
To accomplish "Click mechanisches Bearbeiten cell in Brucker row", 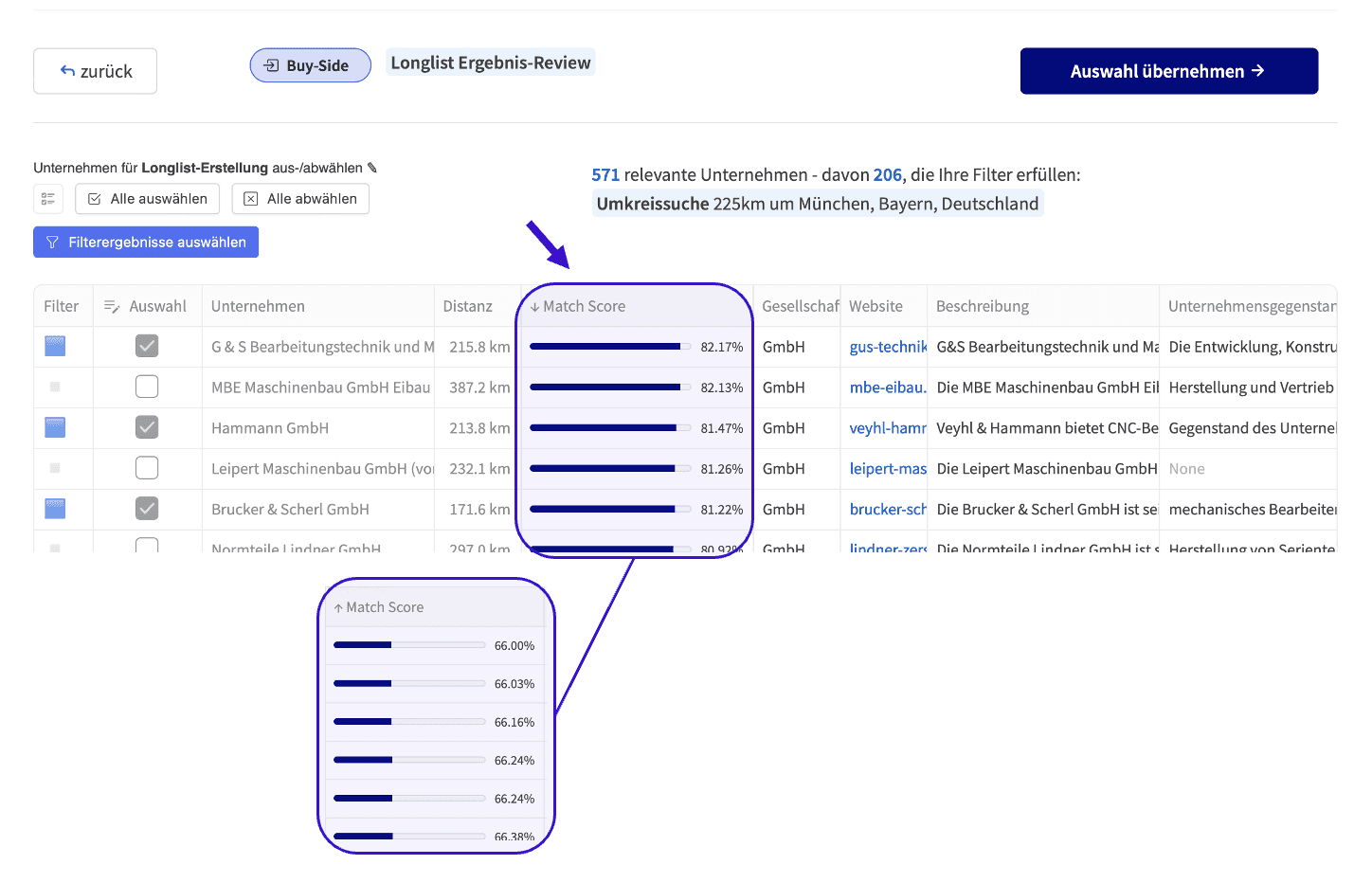I will click(1253, 510).
